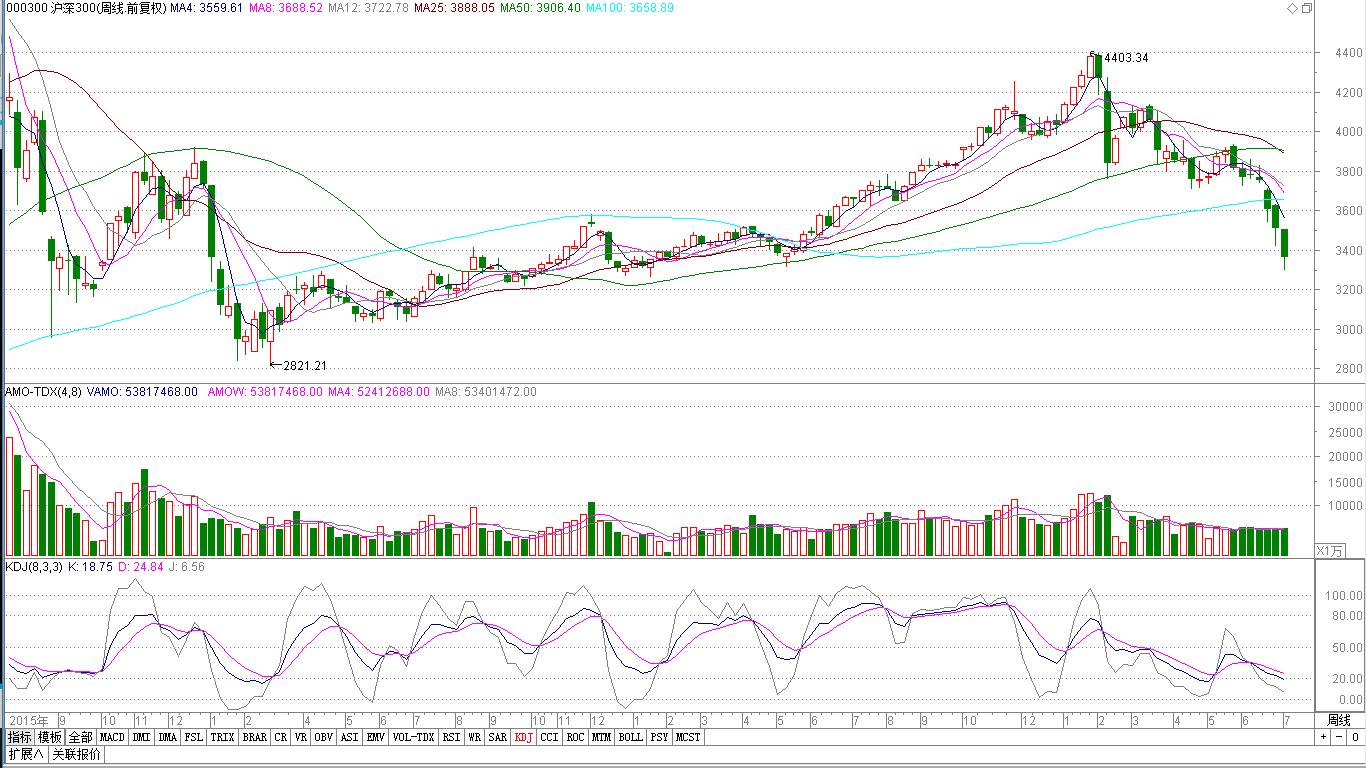Click the J: 6.56 value
1366x768 pixels.
pos(187,567)
